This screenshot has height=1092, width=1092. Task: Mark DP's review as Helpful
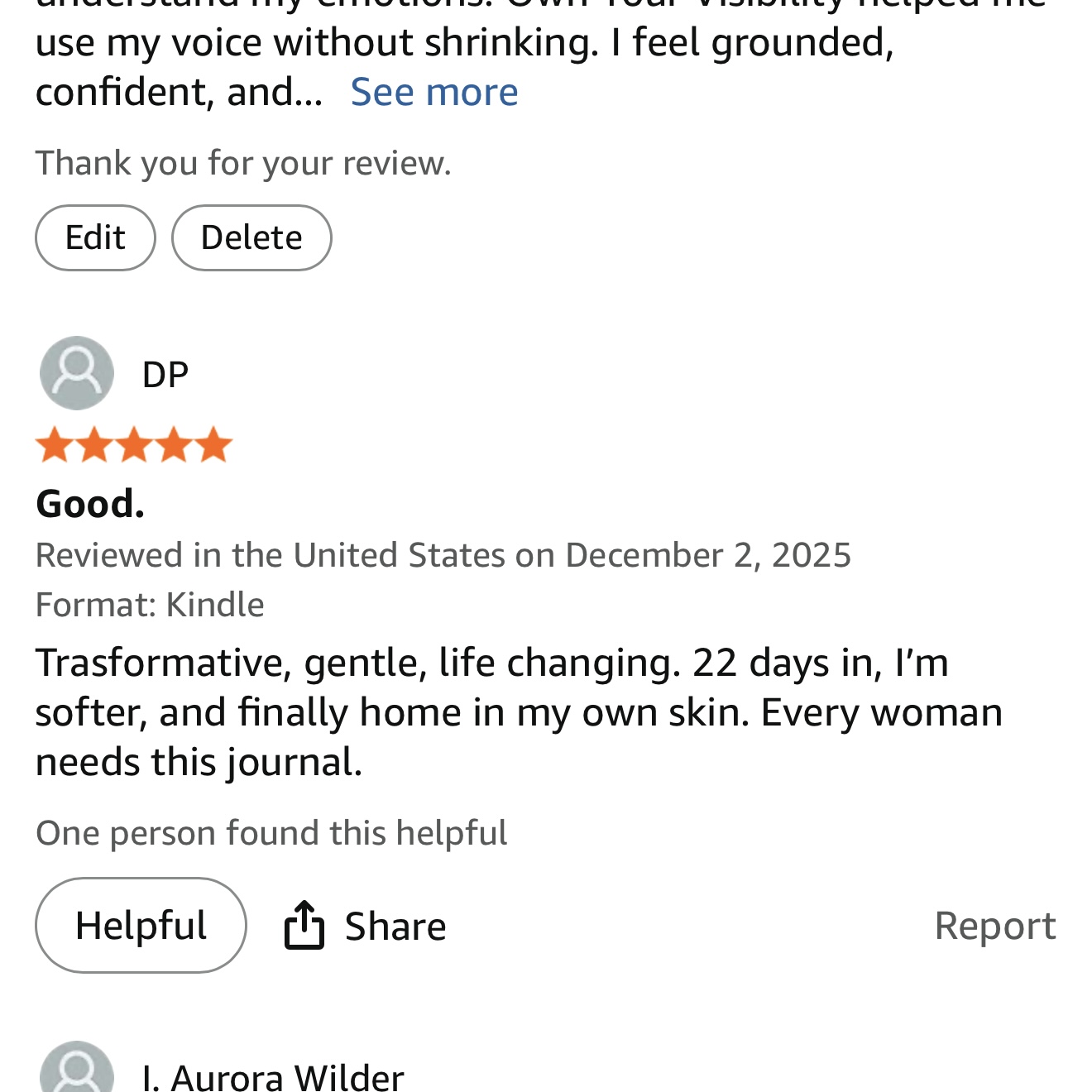pyautogui.click(x=141, y=925)
